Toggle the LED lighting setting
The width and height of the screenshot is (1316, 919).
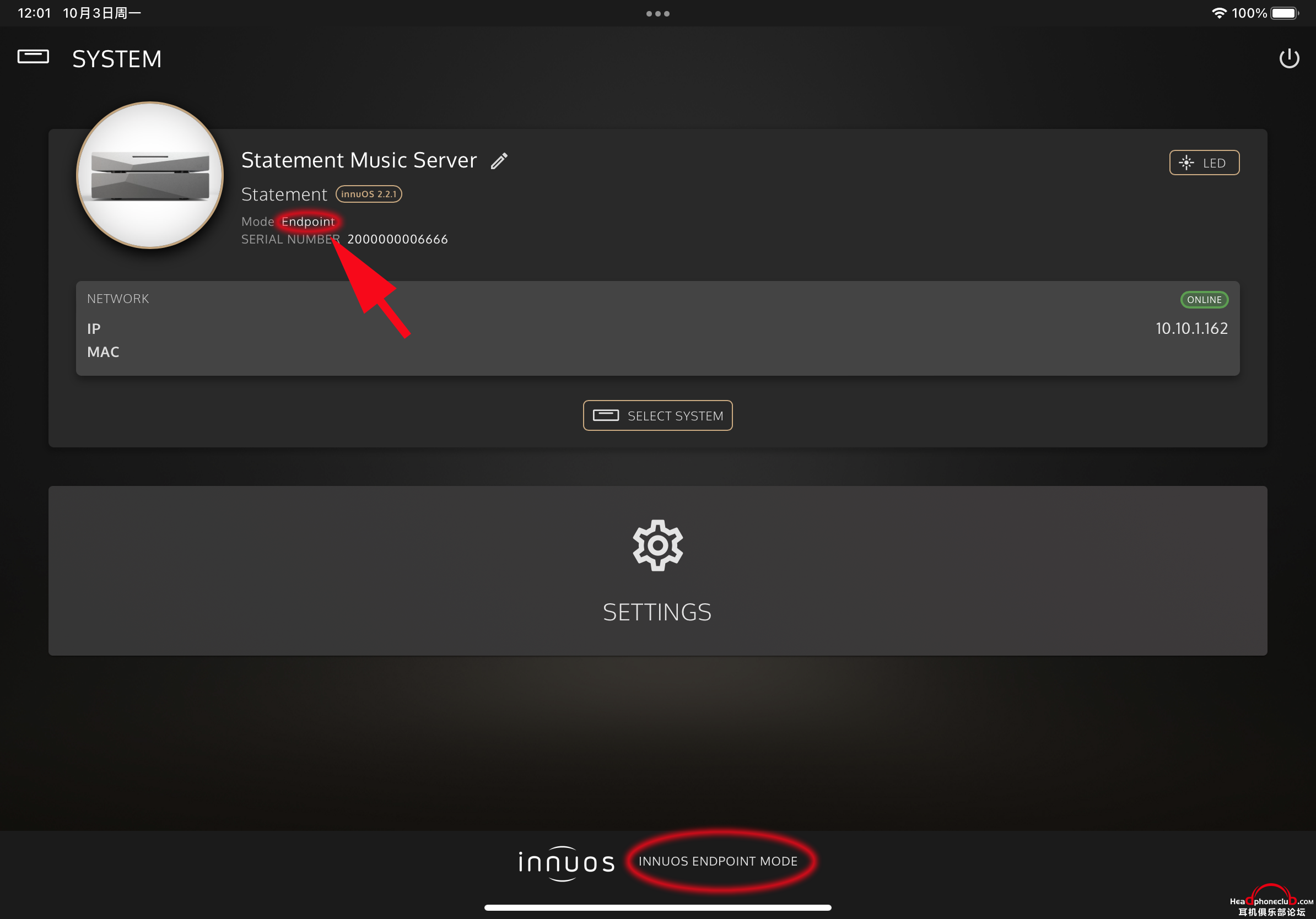(x=1203, y=163)
